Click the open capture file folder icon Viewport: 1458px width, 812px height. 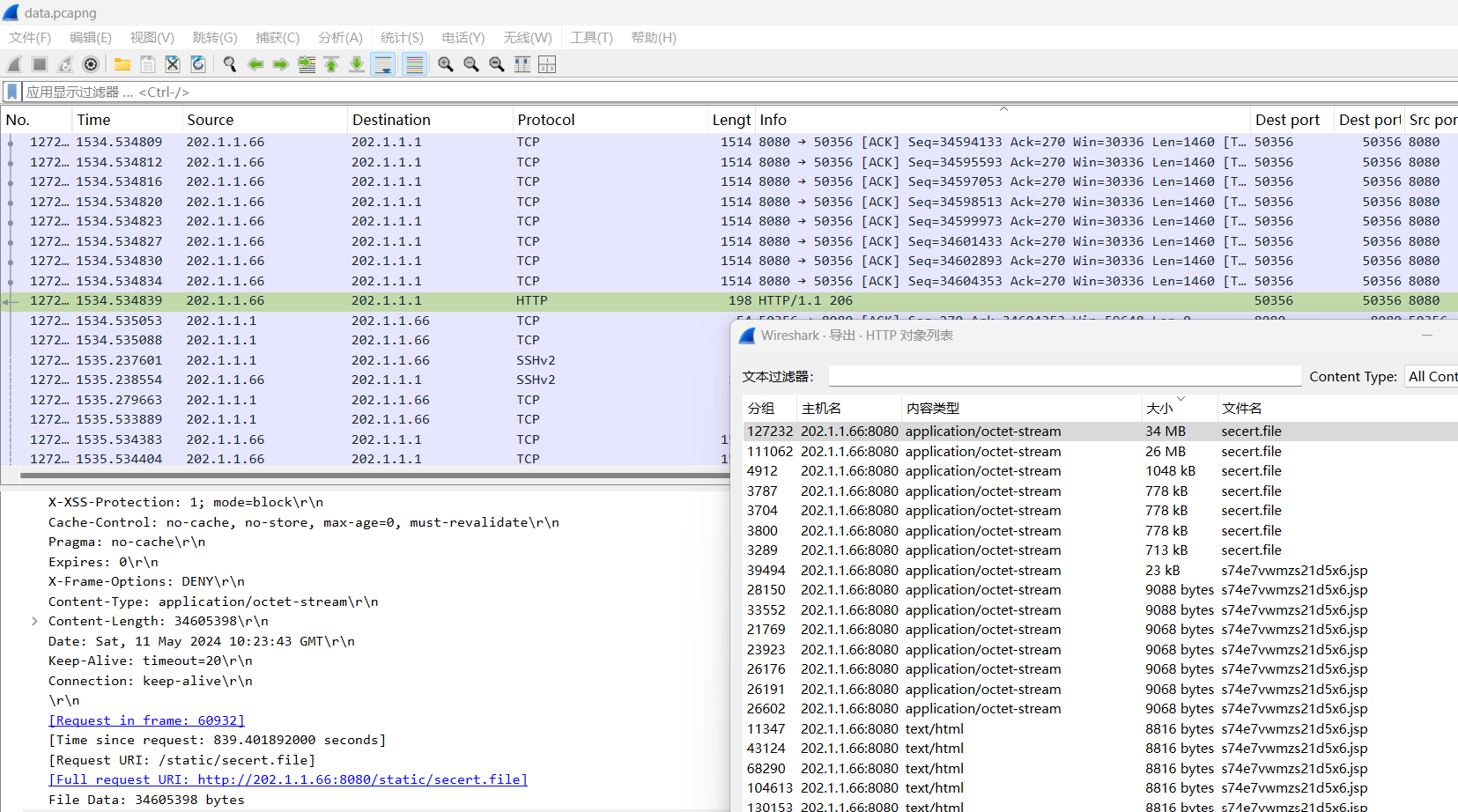122,64
